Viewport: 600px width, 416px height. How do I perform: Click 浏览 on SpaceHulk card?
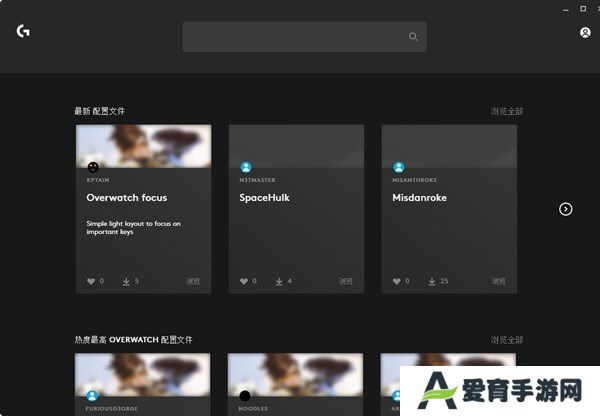[346, 281]
